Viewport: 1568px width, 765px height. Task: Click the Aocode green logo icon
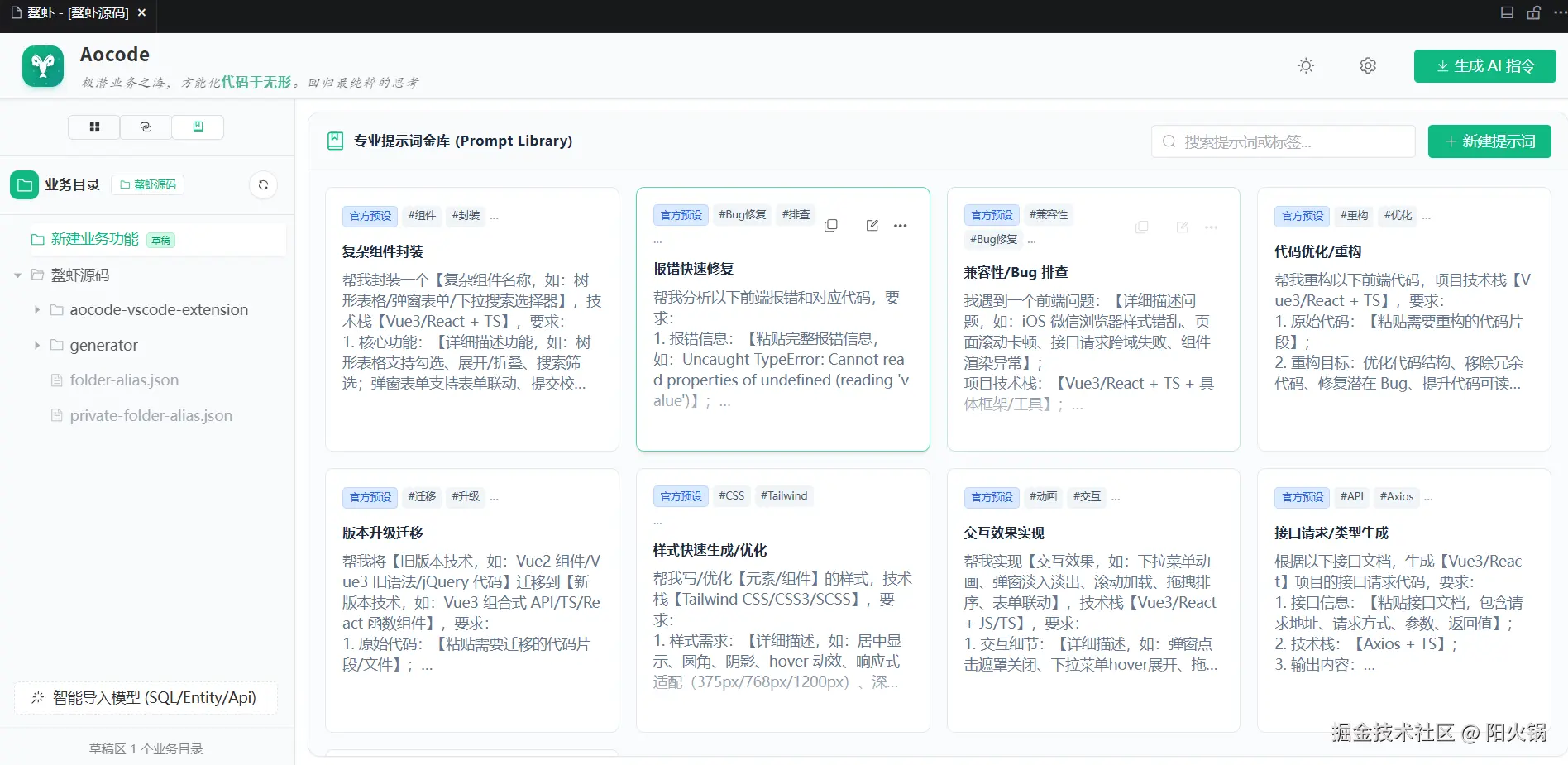point(43,66)
